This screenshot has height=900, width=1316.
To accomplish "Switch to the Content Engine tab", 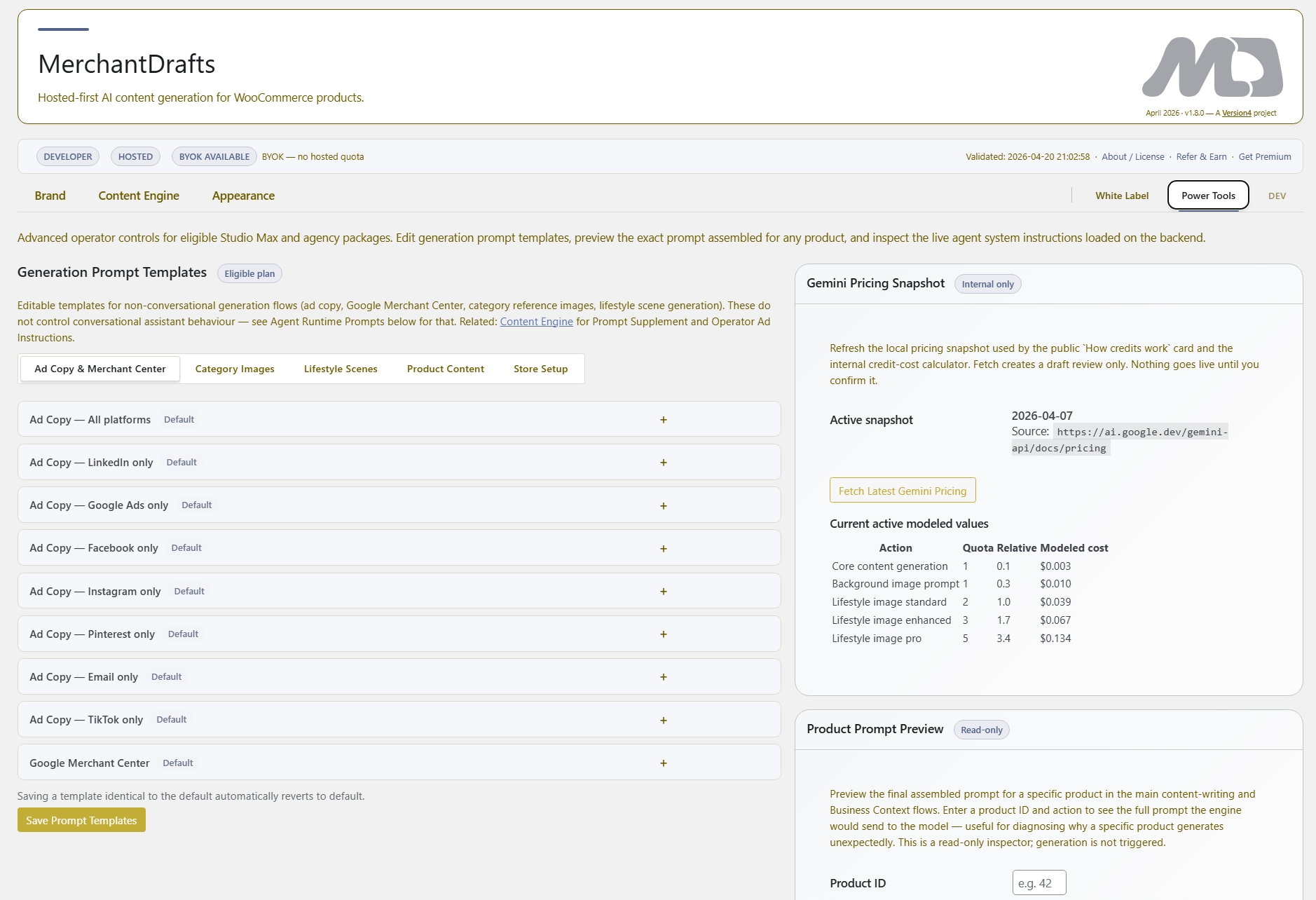I will pos(139,196).
